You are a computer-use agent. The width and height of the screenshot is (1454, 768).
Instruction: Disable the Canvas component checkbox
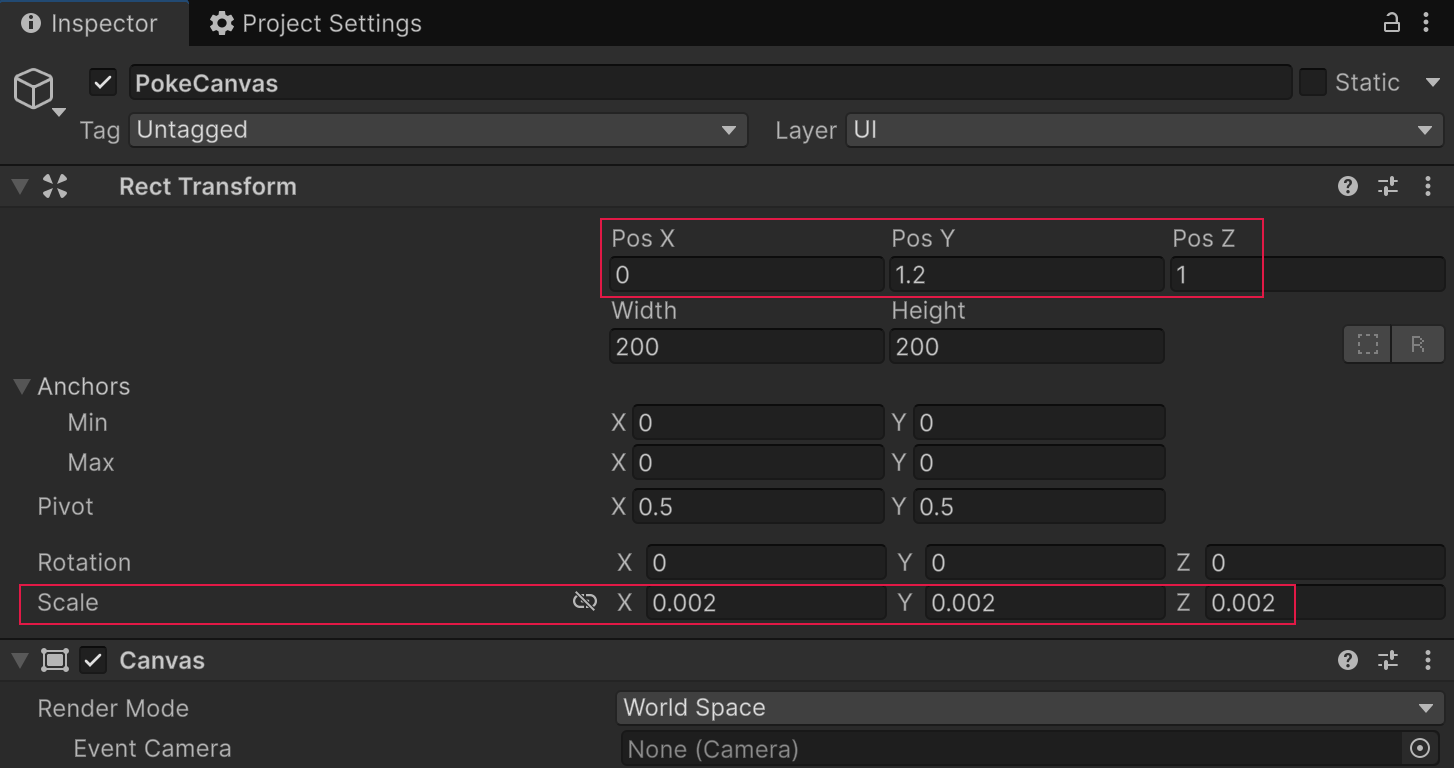point(93,660)
